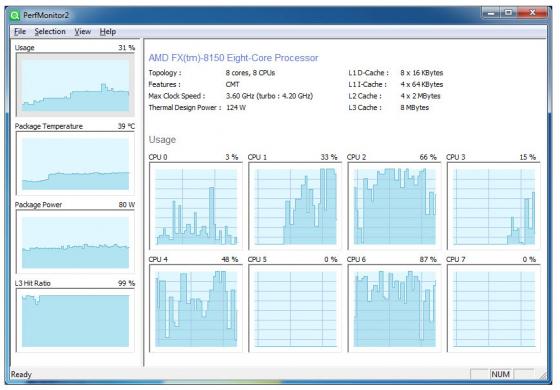Screen dimensions: 560x390
Task: Click the '87 %' CPU 6 usage value
Action: tap(428, 259)
